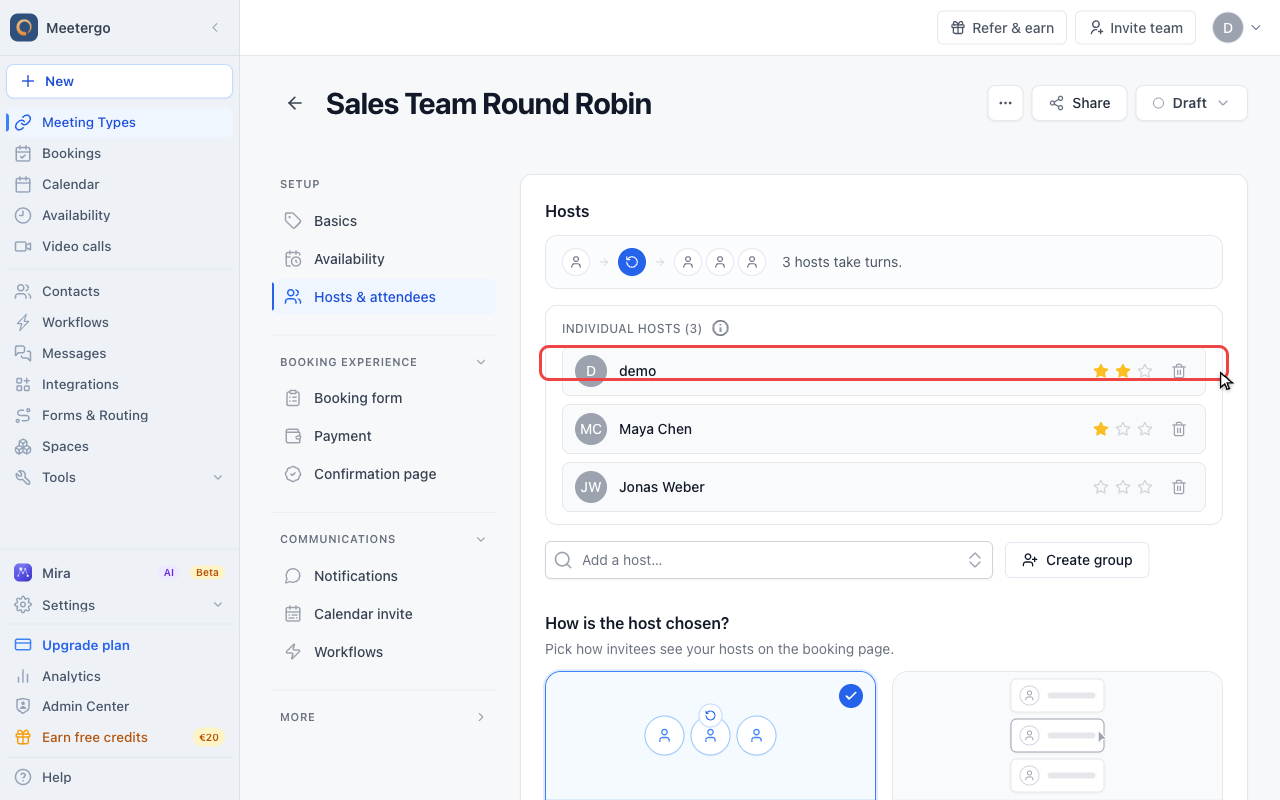Open Contacts in sidebar

pyautogui.click(x=119, y=291)
